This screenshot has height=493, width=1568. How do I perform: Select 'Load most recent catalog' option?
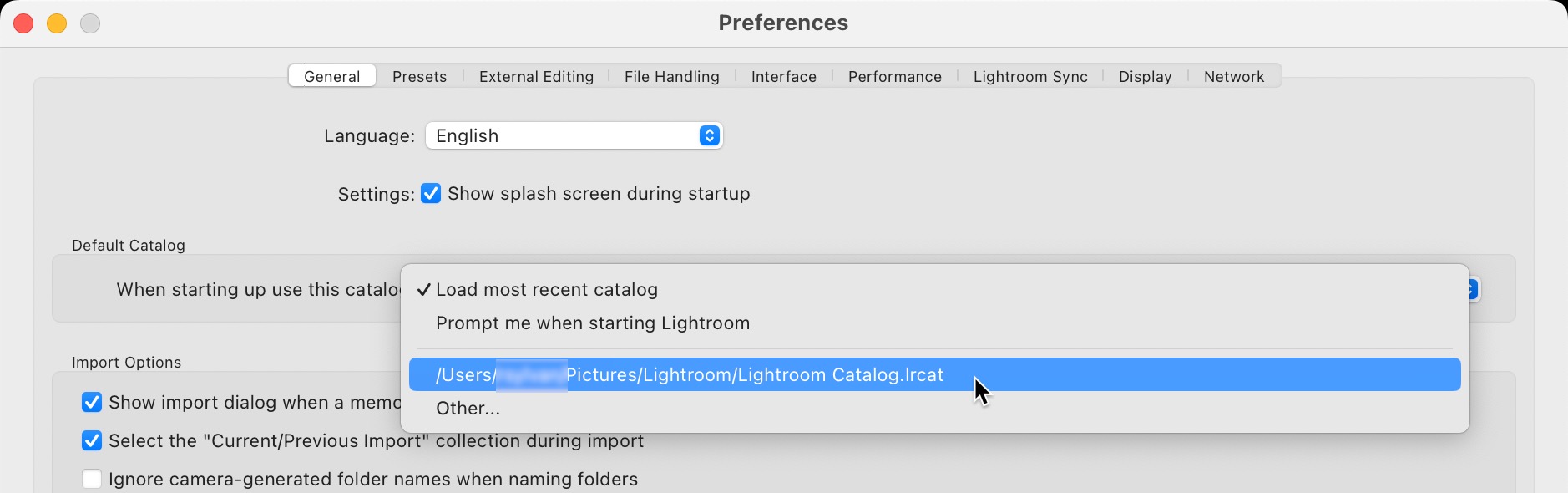547,290
